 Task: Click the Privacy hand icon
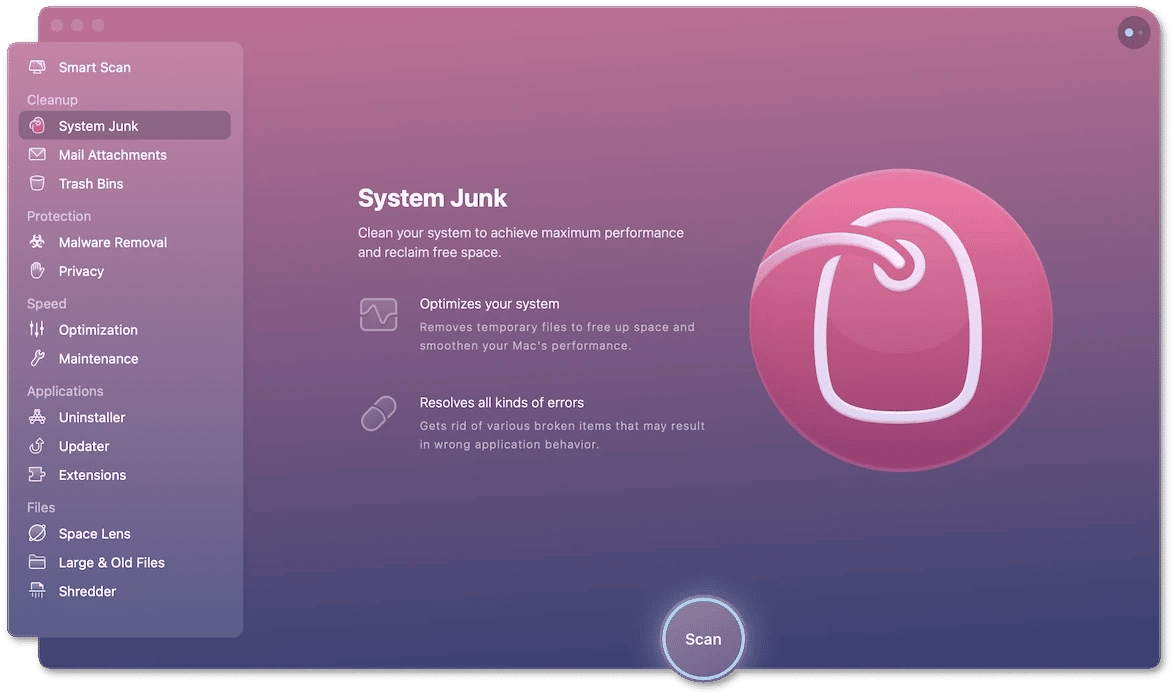click(37, 270)
